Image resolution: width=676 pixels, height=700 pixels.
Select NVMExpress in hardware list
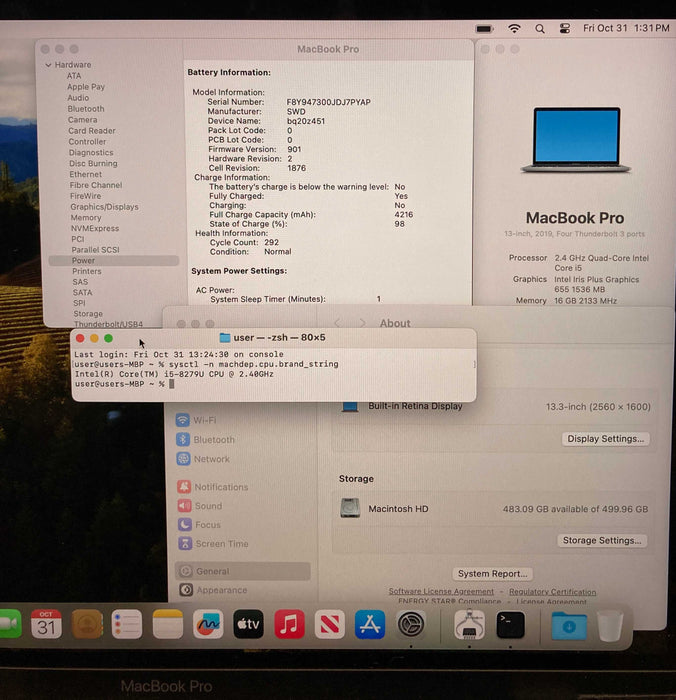(95, 228)
